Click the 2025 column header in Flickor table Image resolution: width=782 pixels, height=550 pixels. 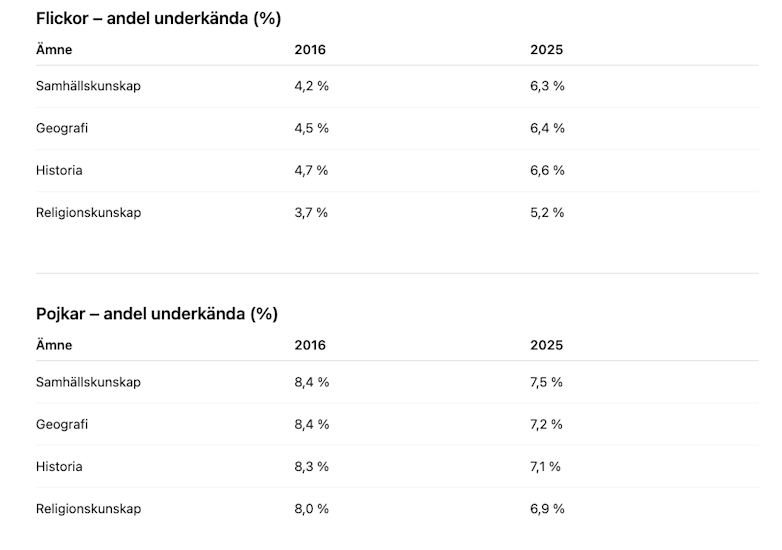(x=546, y=50)
